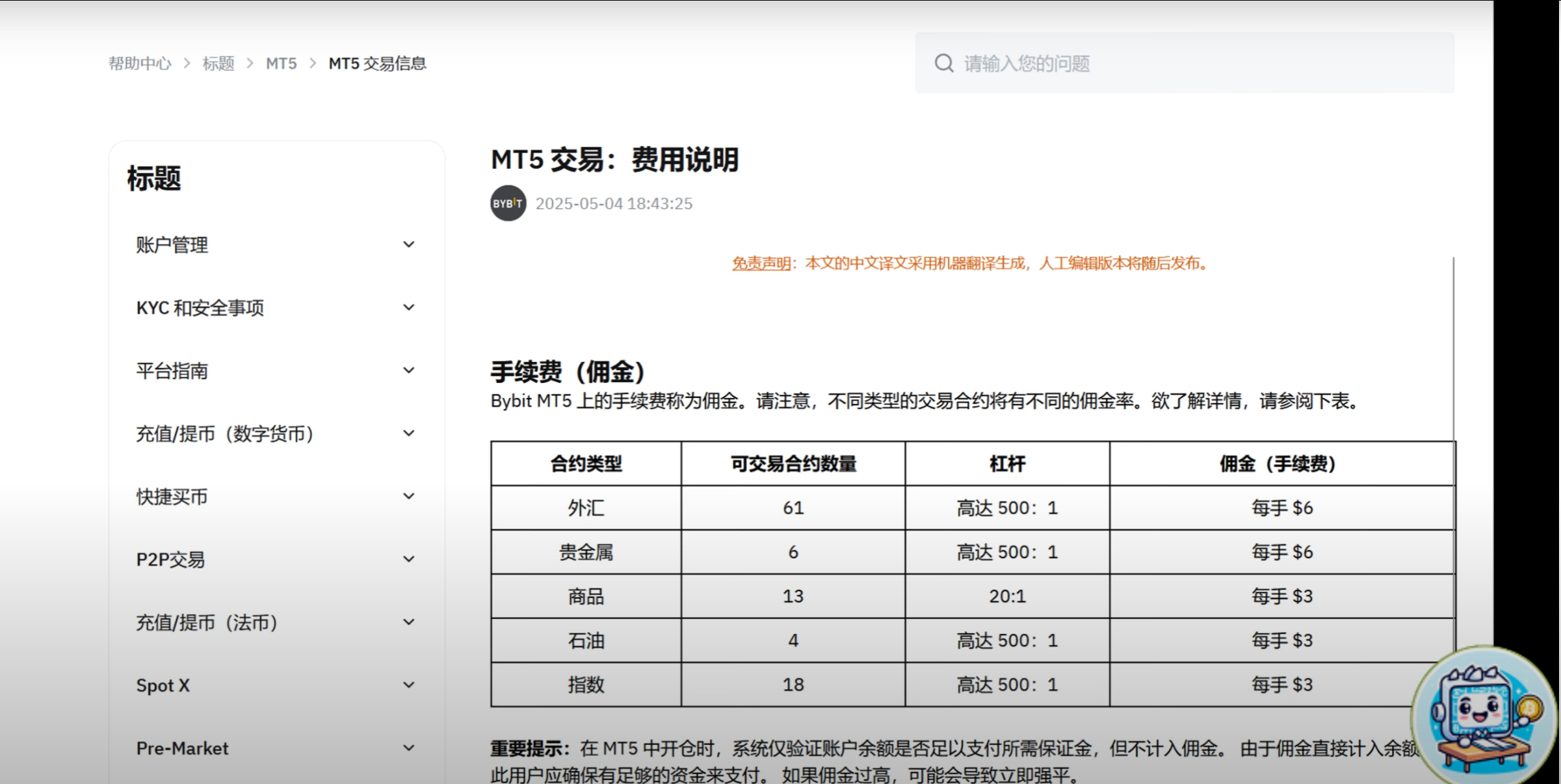Viewport: 1561px width, 784px height.
Task: Click 每手 $3 in 石油 row
Action: [1282, 640]
